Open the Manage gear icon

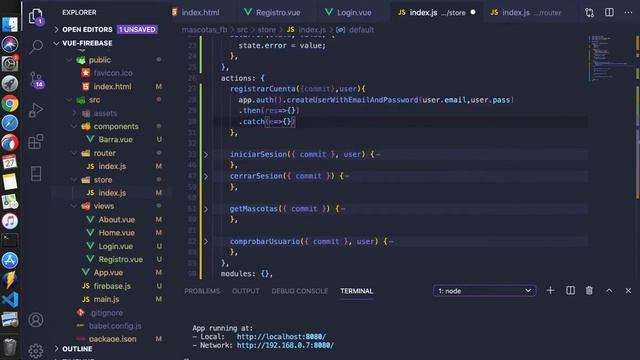(x=36, y=350)
